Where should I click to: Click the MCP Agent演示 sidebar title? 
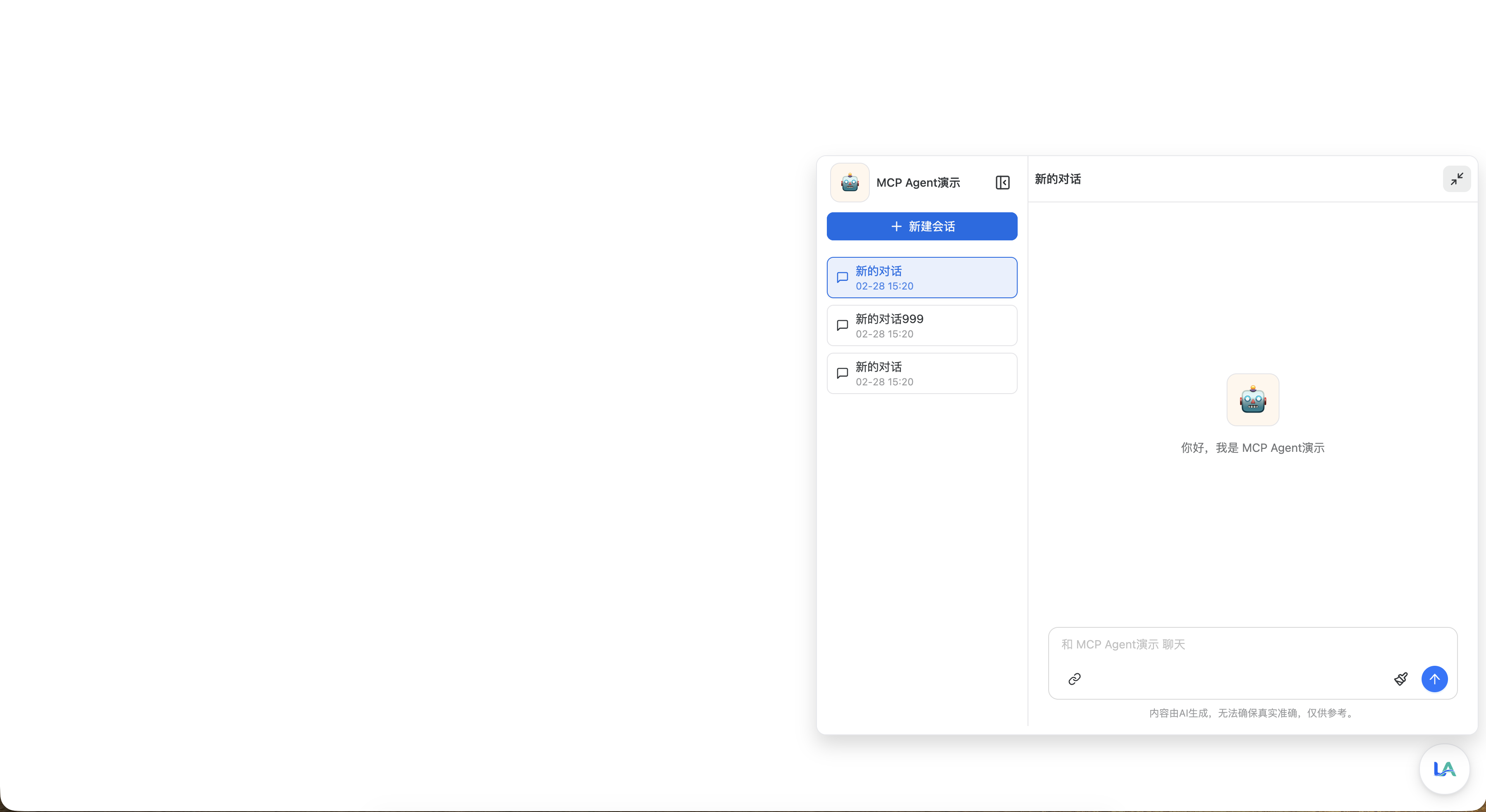click(918, 183)
